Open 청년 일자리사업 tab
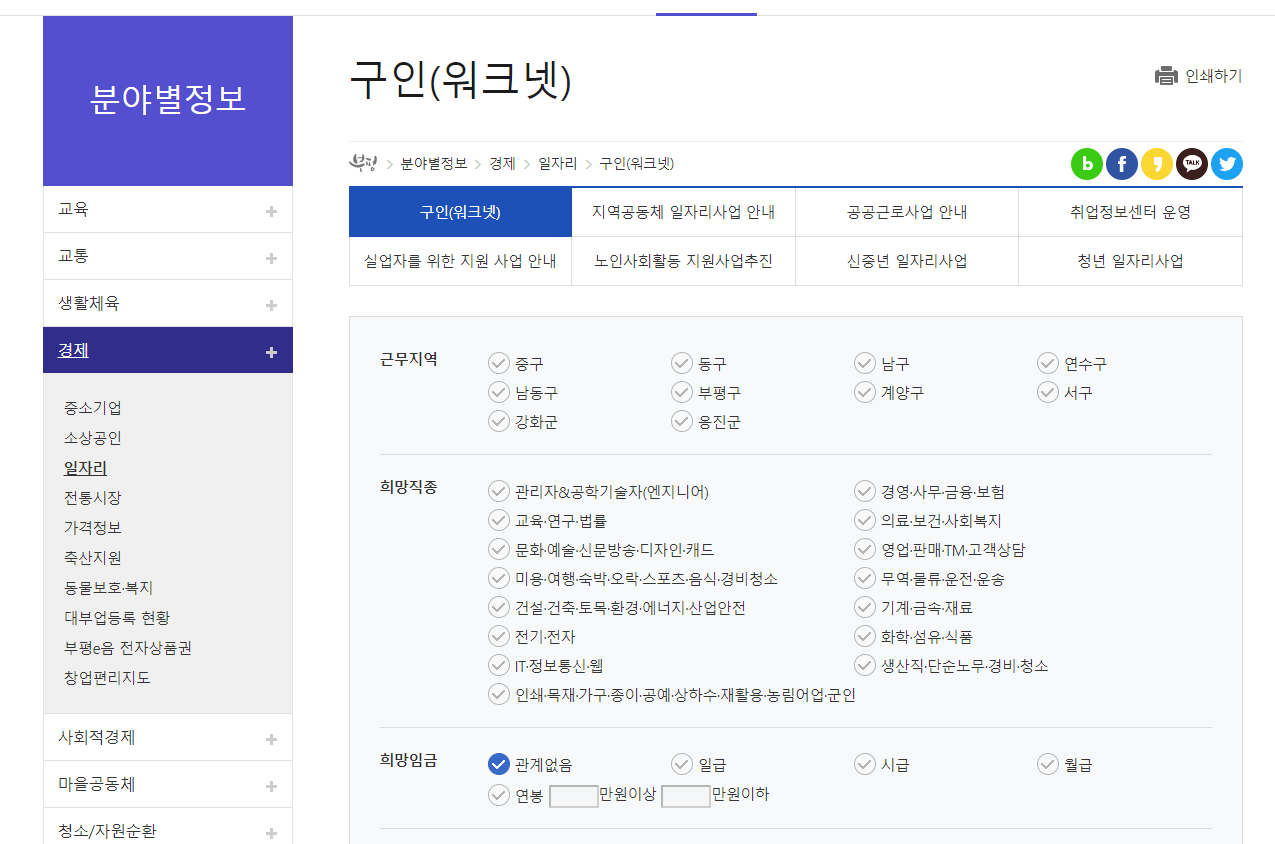1275x844 pixels. [1130, 261]
